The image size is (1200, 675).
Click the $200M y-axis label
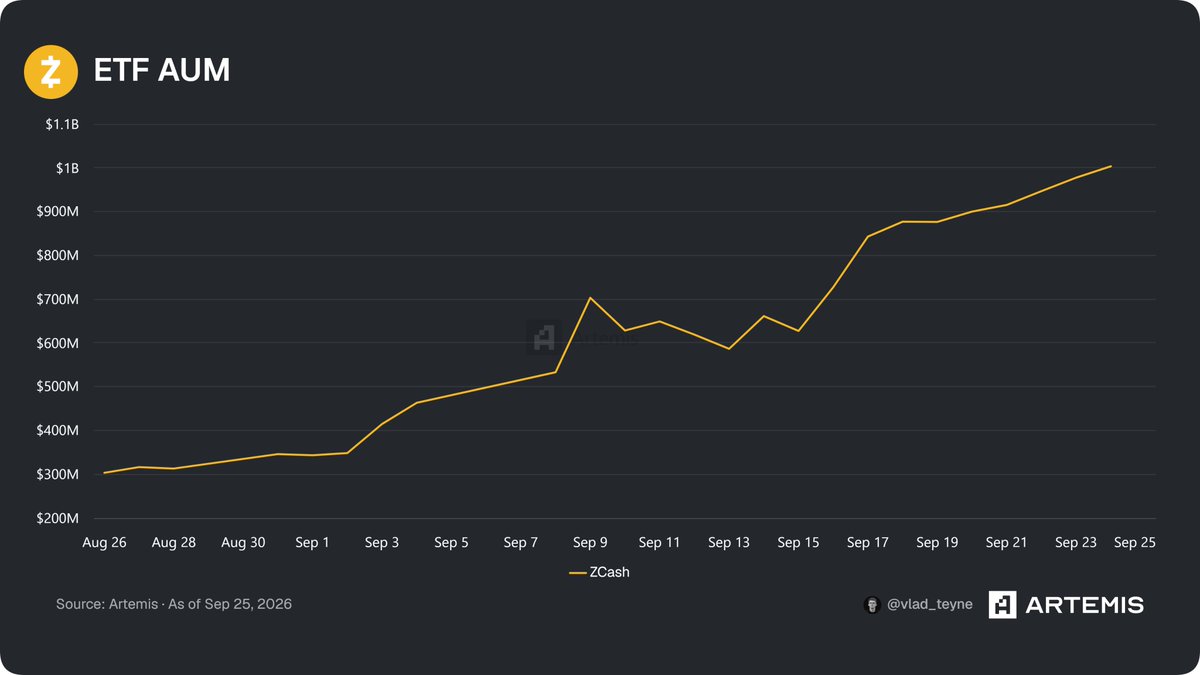pos(58,519)
